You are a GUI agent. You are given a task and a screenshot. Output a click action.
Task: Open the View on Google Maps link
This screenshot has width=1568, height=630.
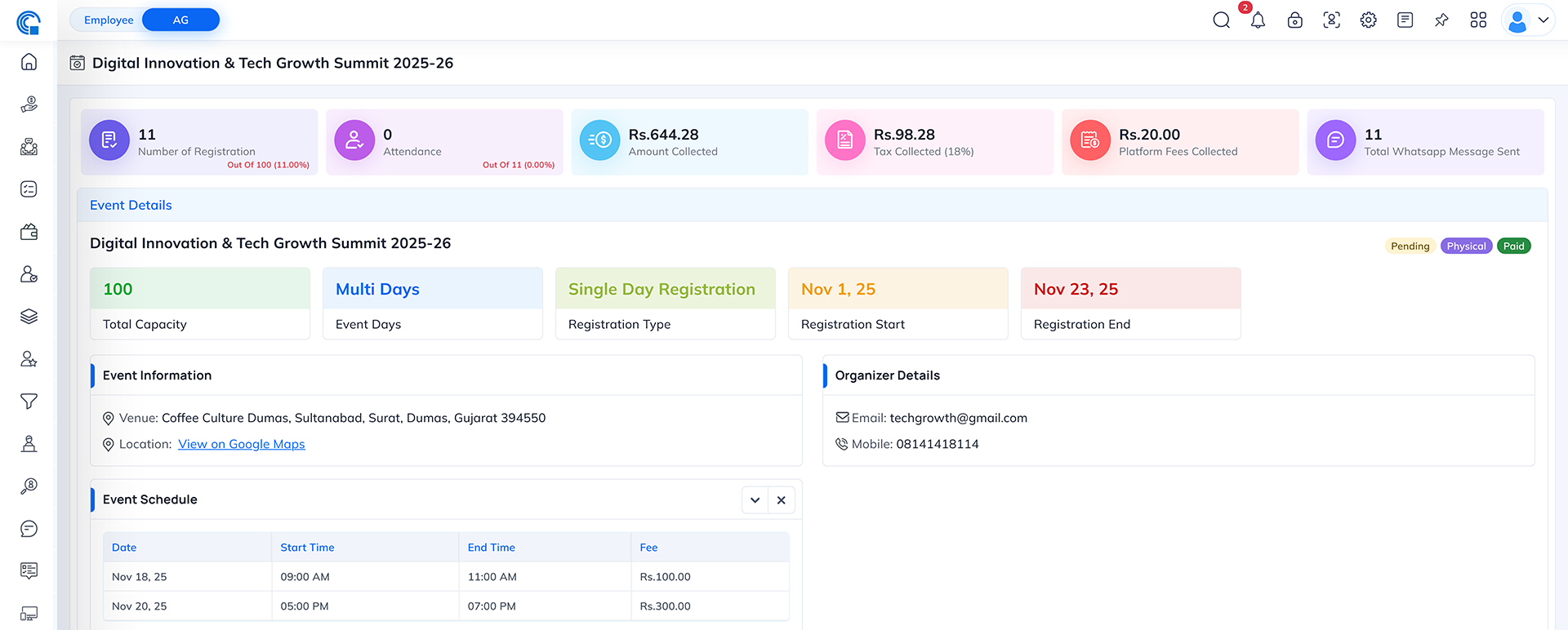pos(242,444)
